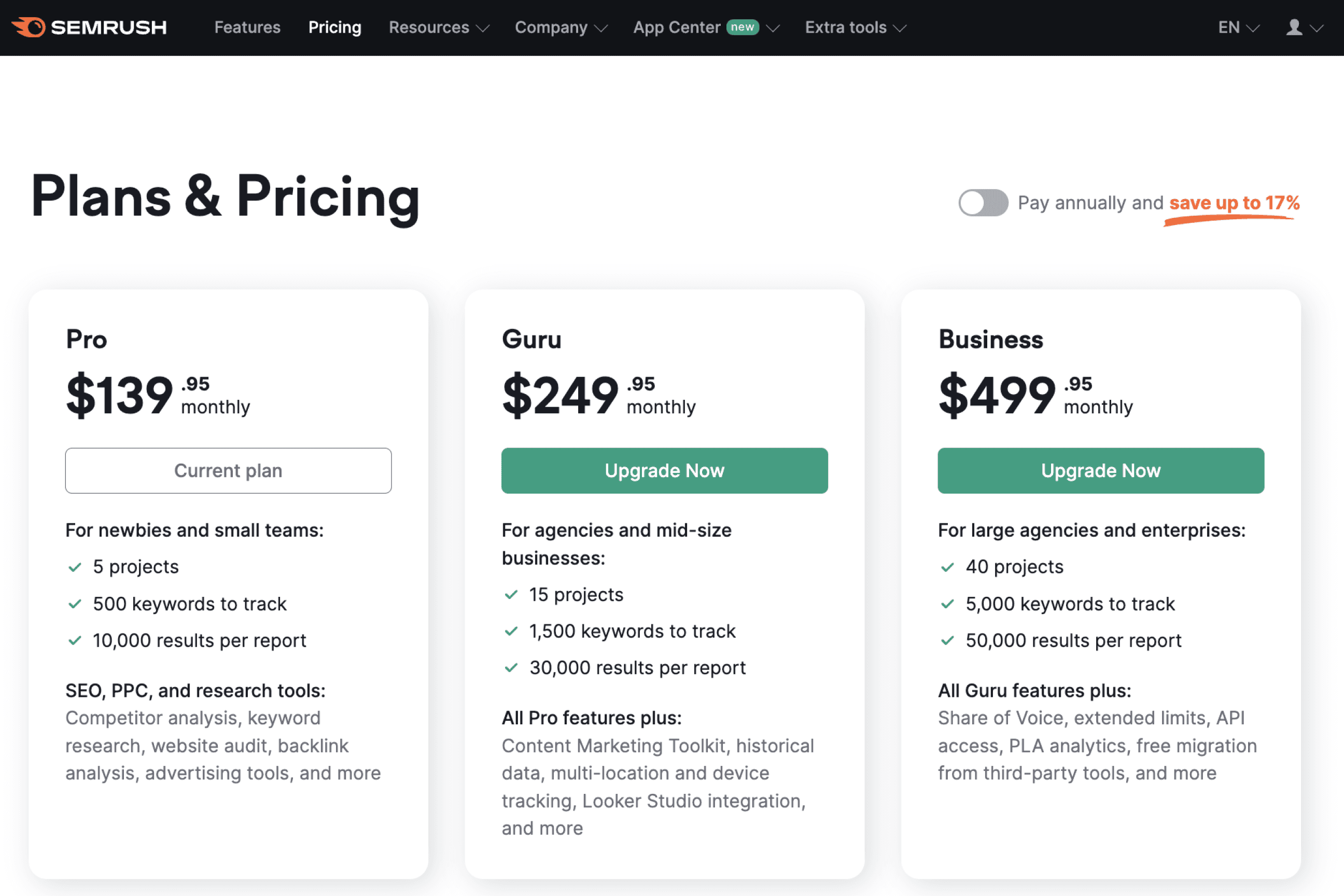The width and height of the screenshot is (1344, 896).
Task: Upgrade to the Business plan
Action: pyautogui.click(x=1101, y=470)
